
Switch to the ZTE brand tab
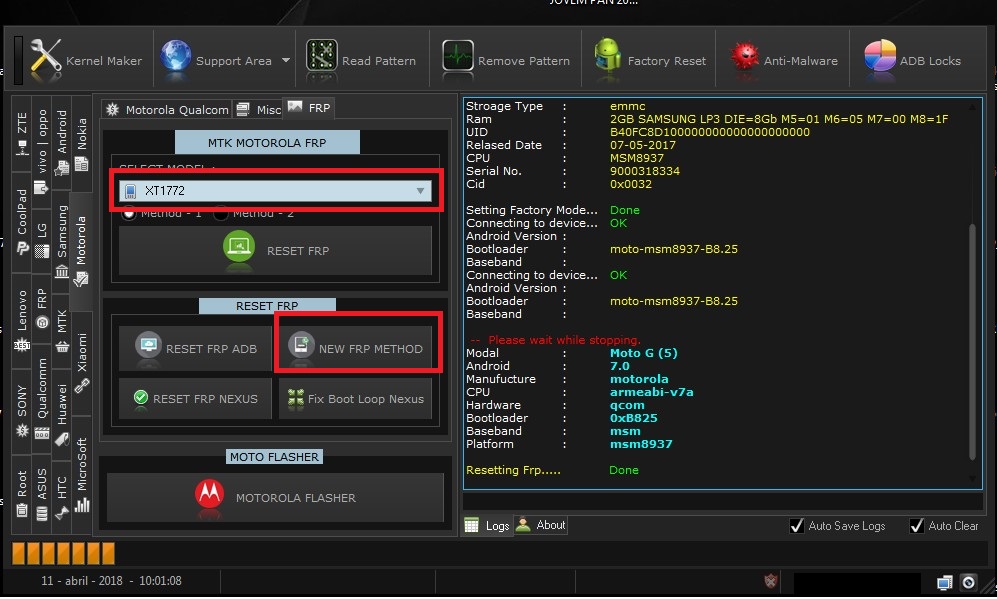click(22, 134)
